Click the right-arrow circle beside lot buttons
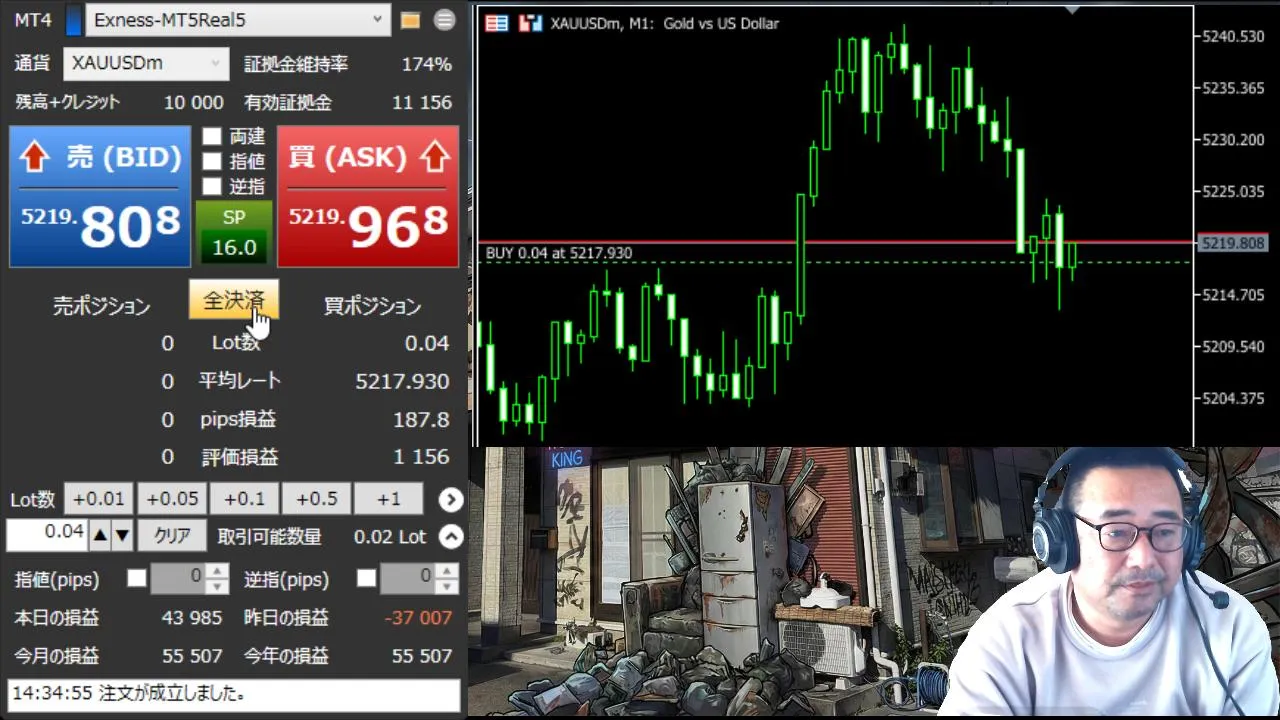 coord(451,499)
